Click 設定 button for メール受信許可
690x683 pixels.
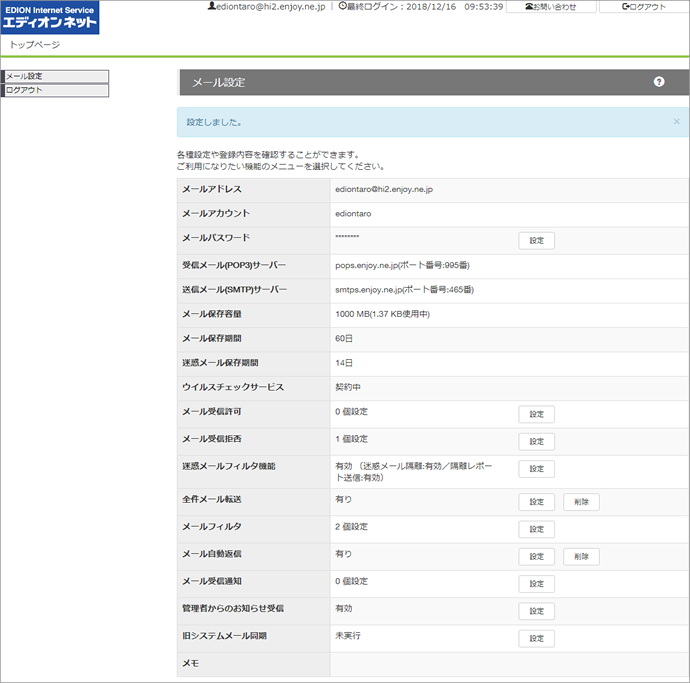(536, 414)
